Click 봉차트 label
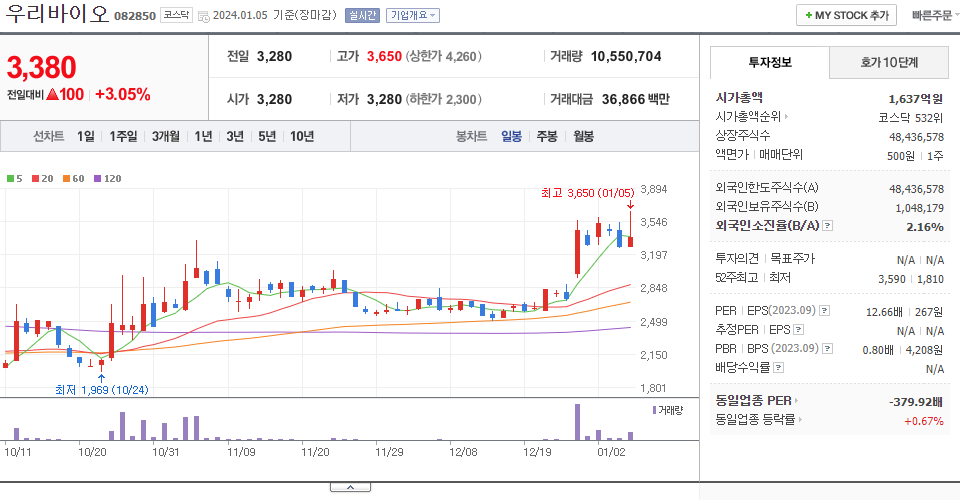Screen dimensions: 960x500 point(471,136)
